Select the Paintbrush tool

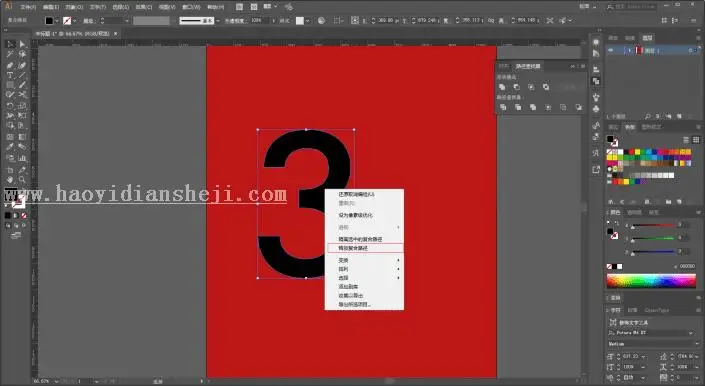pos(22,85)
